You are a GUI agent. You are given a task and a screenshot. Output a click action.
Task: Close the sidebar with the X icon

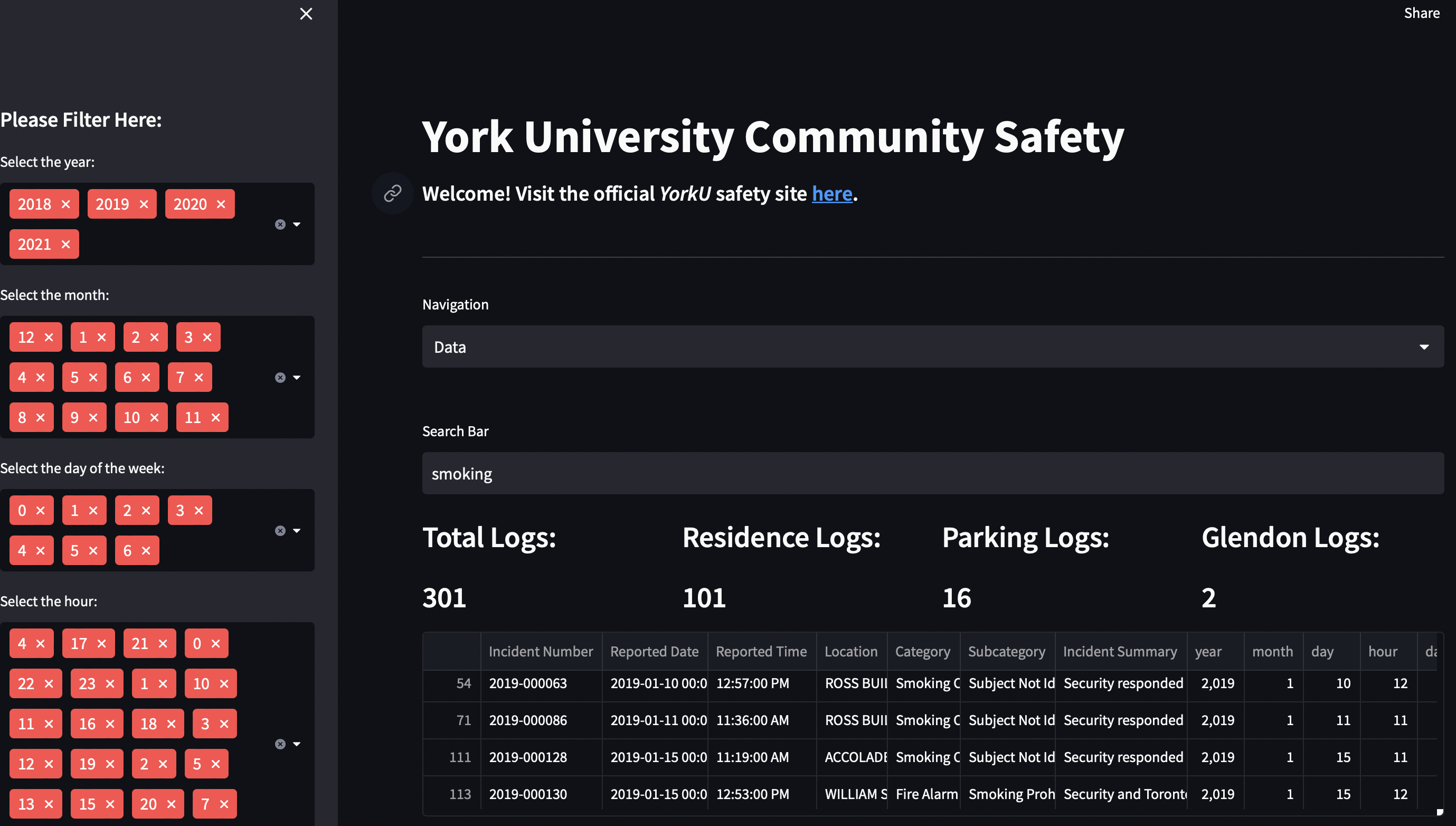click(x=306, y=14)
